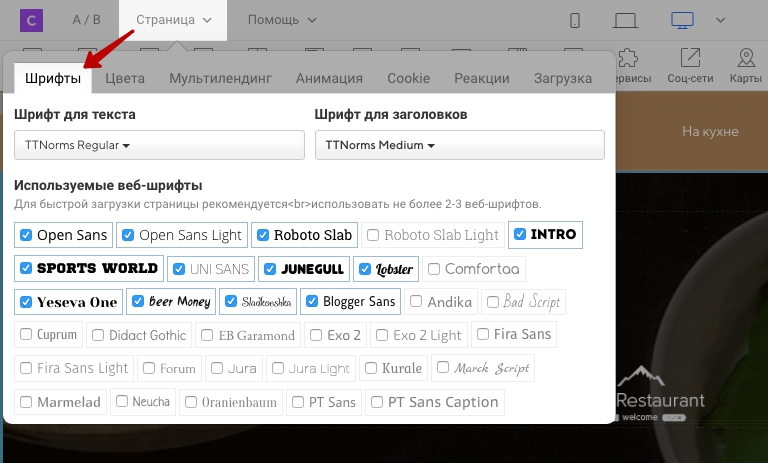Click the purple C logo icon
Viewport: 768px width, 463px height.
pos(31,20)
